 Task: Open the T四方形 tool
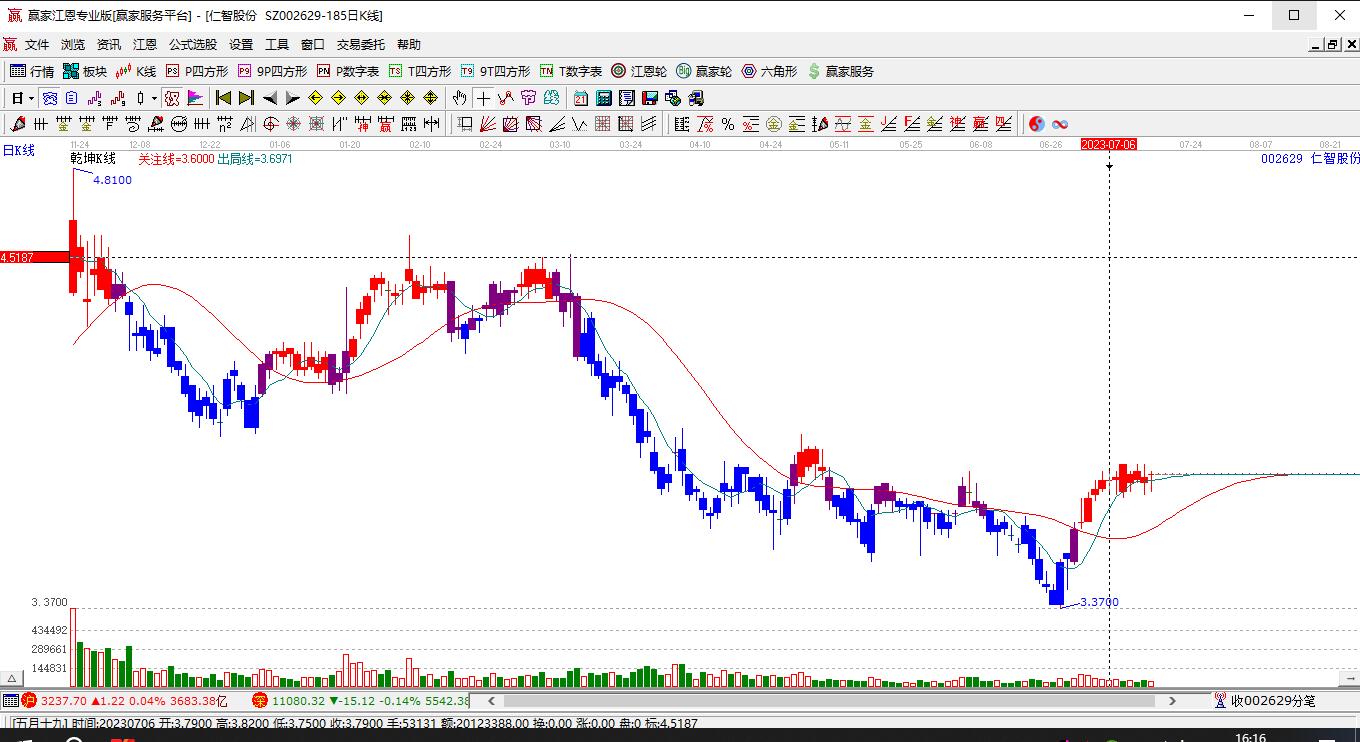[420, 71]
